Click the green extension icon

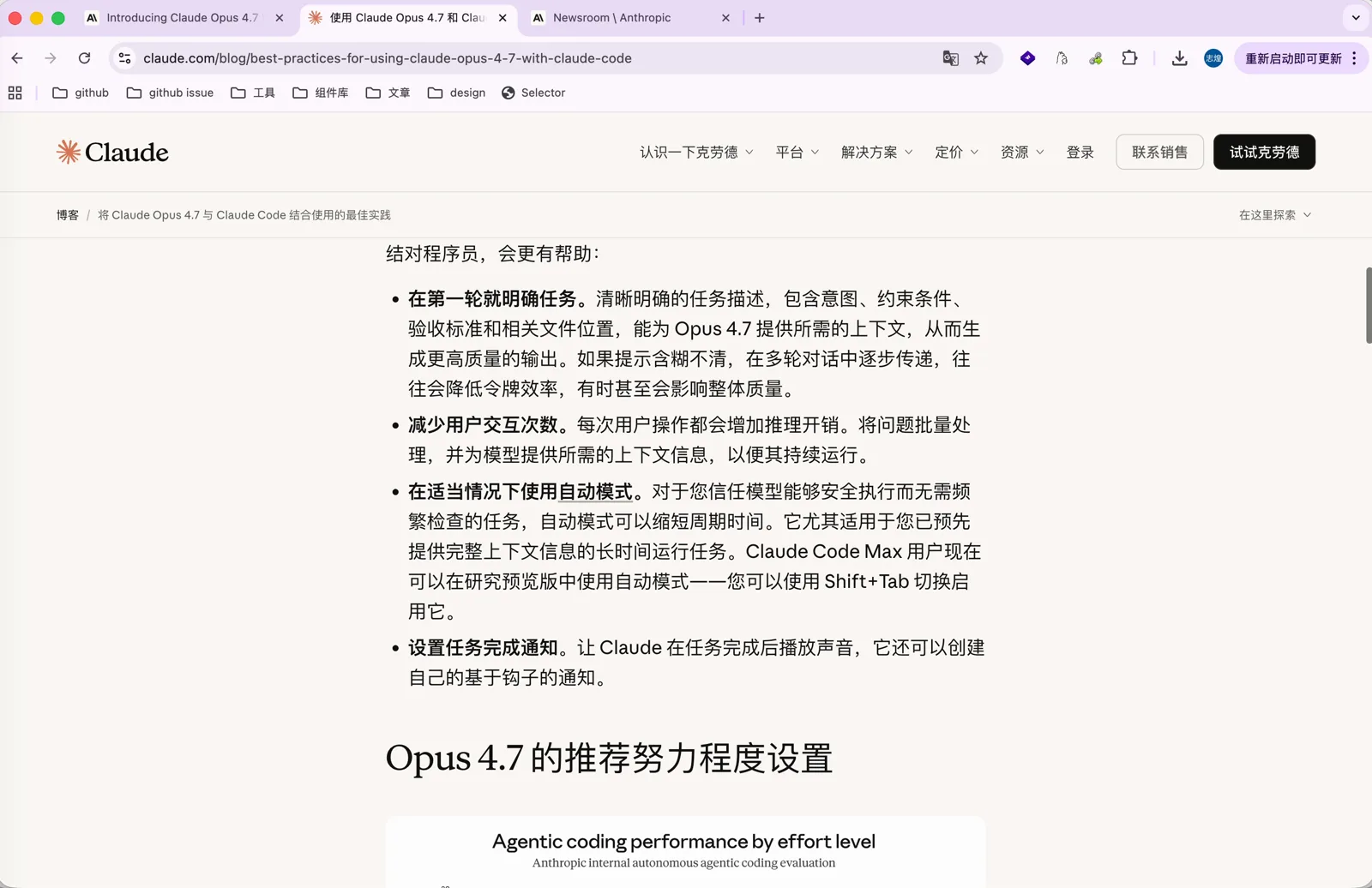pos(1096,58)
